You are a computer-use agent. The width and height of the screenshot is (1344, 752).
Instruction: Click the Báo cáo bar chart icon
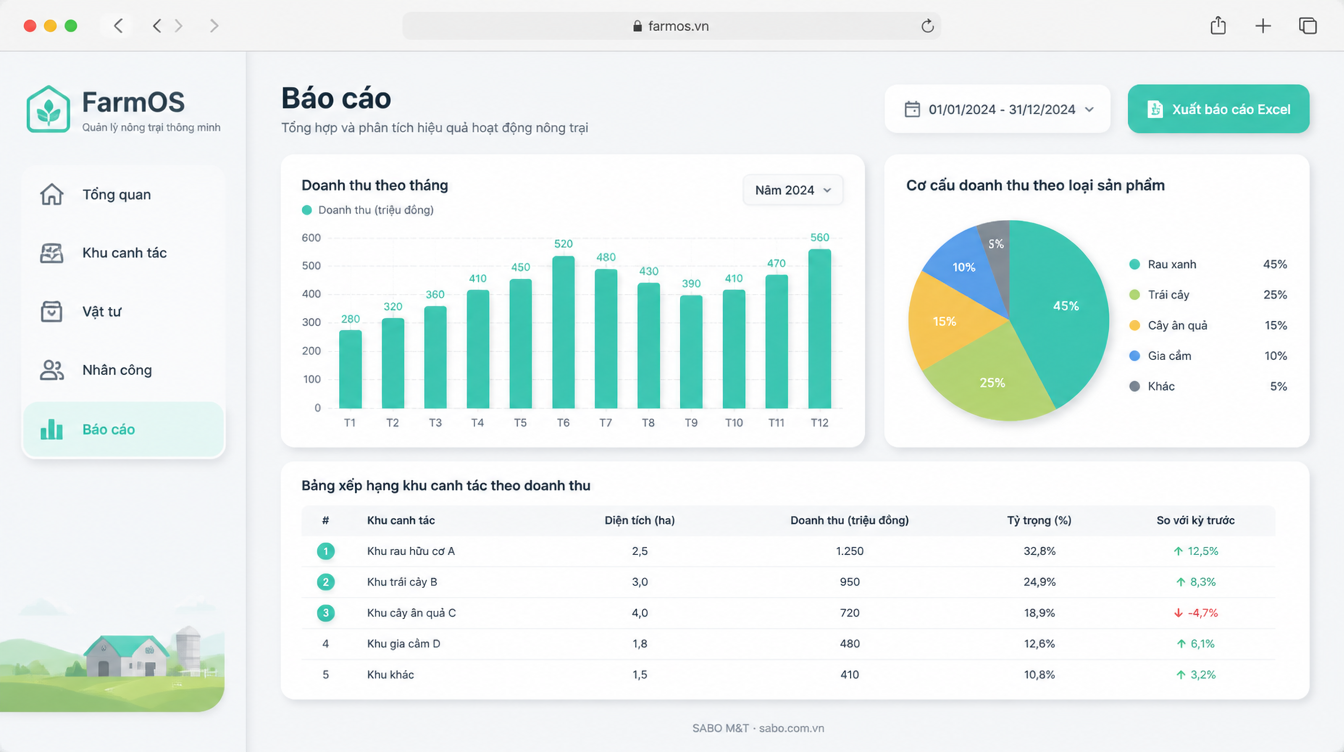click(x=52, y=429)
